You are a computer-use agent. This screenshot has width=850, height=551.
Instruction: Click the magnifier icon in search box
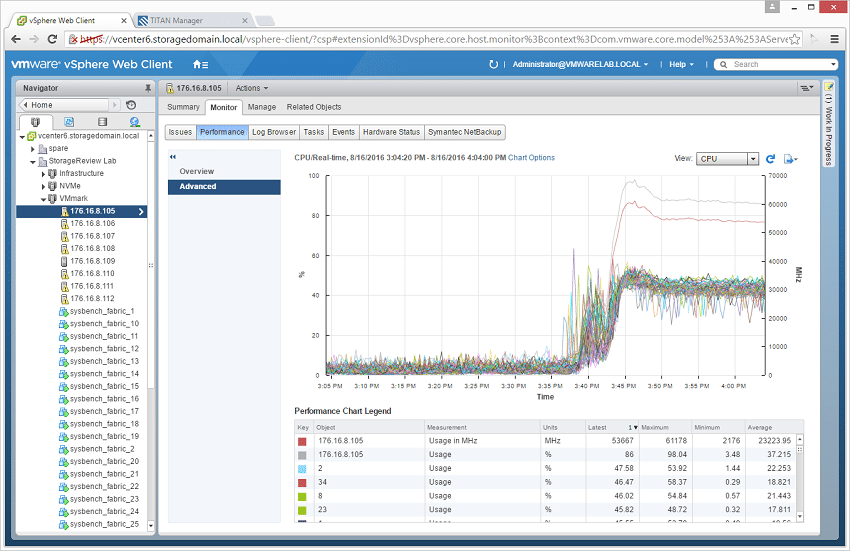723,65
